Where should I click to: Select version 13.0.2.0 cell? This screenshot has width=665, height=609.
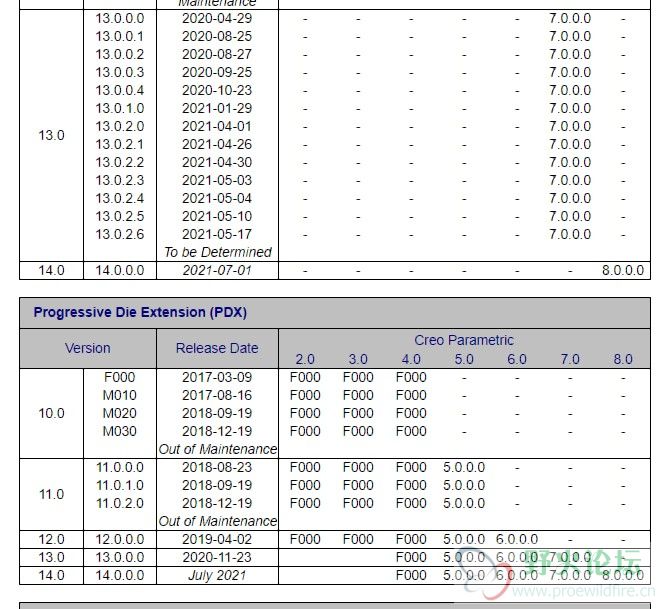click(120, 126)
